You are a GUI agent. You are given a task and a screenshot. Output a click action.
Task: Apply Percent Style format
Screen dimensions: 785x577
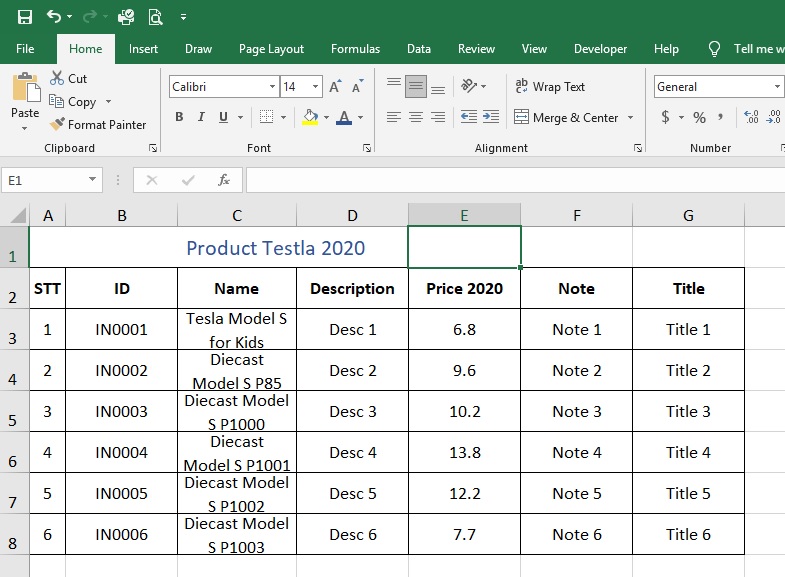[699, 117]
